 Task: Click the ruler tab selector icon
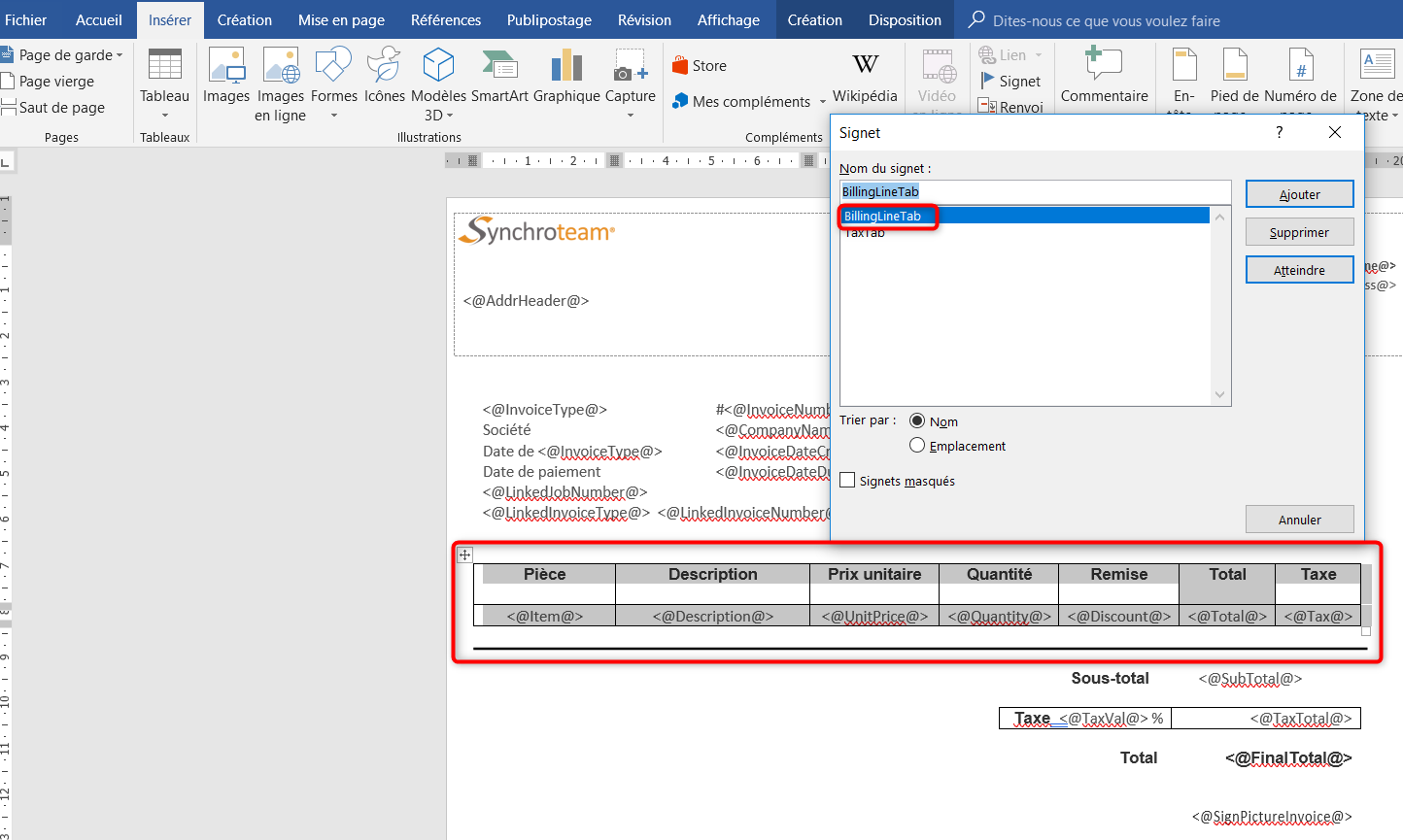coord(6,160)
